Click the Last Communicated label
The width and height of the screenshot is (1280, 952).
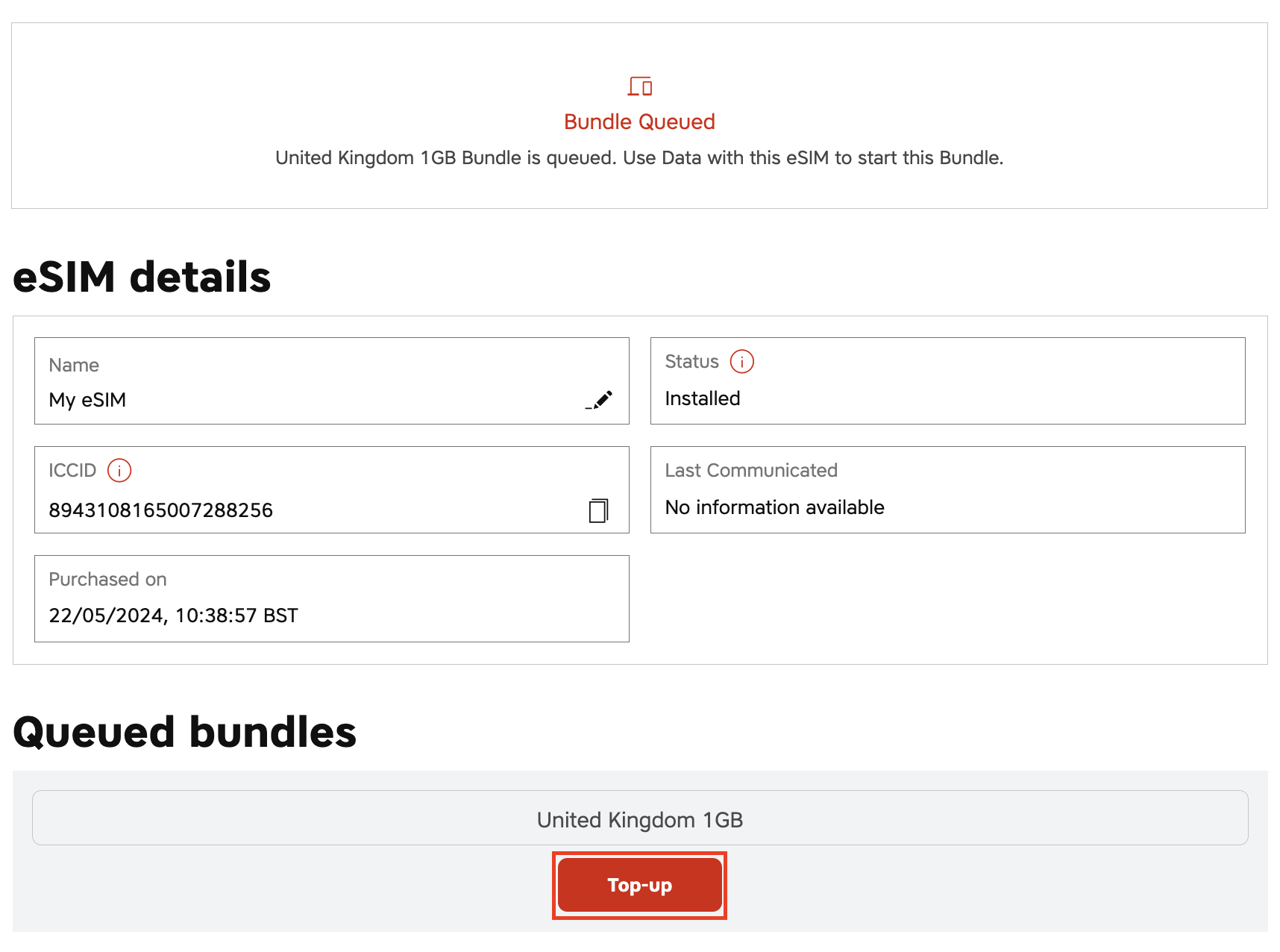click(x=750, y=471)
